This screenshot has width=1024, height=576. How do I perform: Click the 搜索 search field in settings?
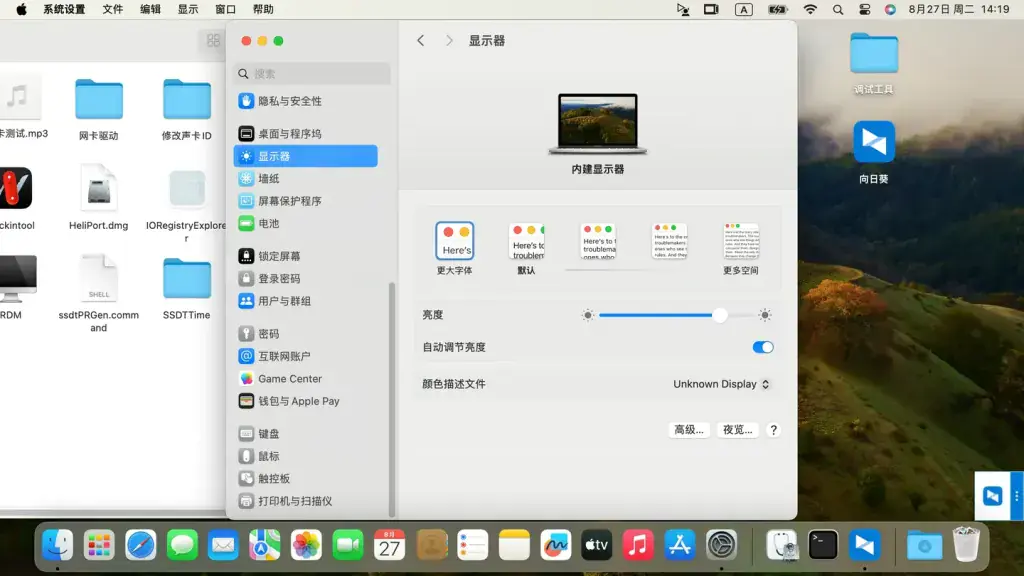[312, 74]
